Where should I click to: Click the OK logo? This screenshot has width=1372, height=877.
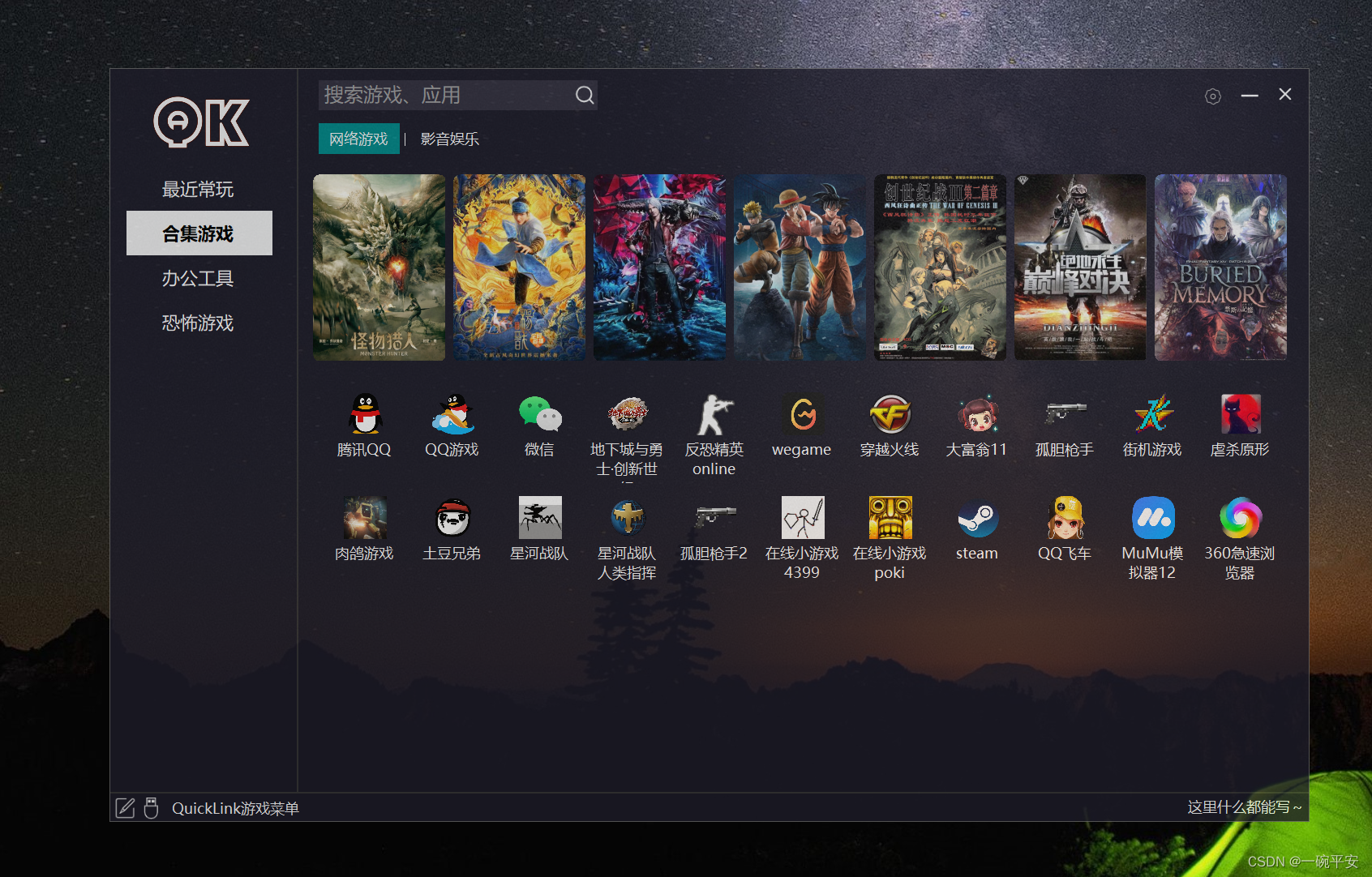point(201,122)
